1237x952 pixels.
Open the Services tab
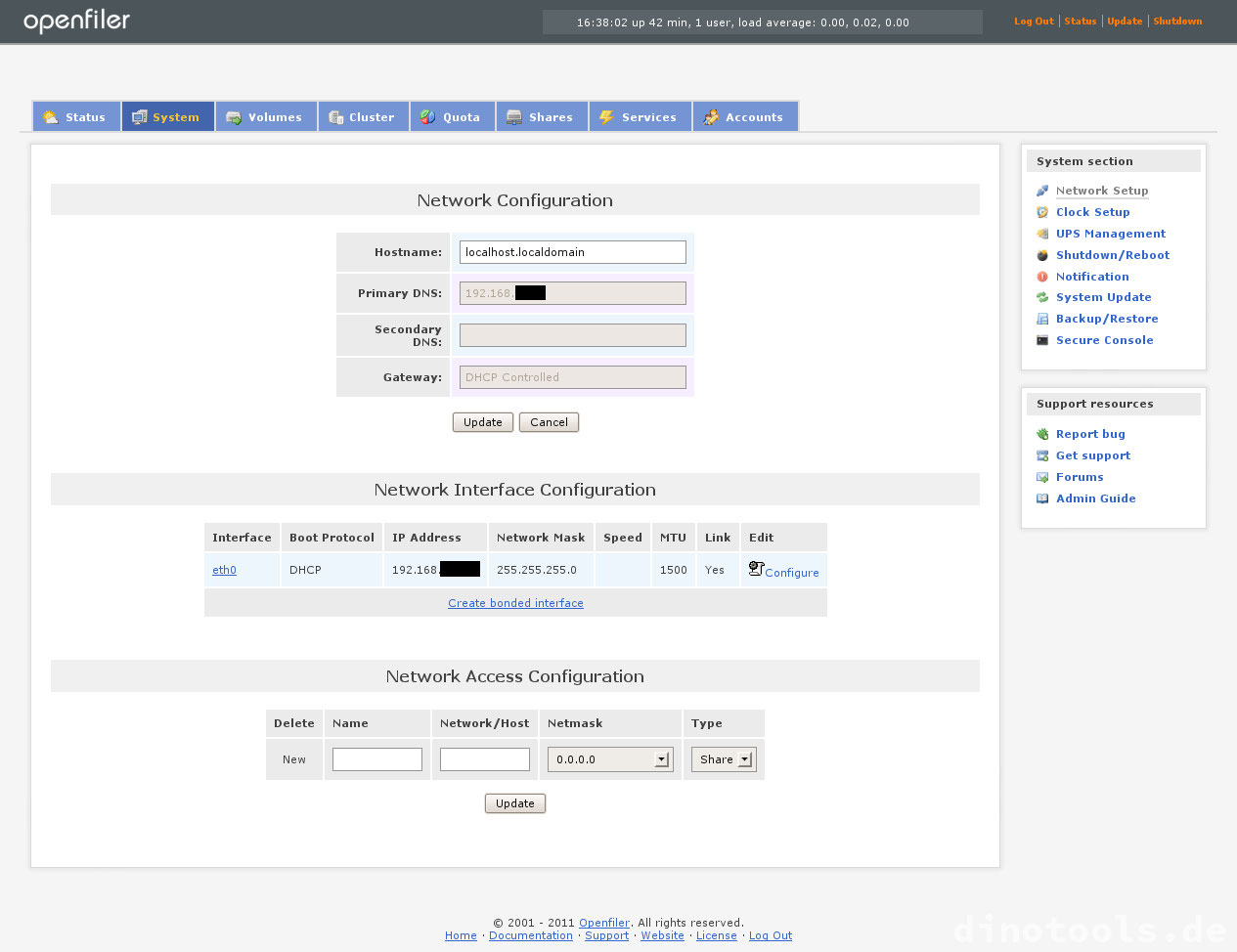(x=640, y=116)
